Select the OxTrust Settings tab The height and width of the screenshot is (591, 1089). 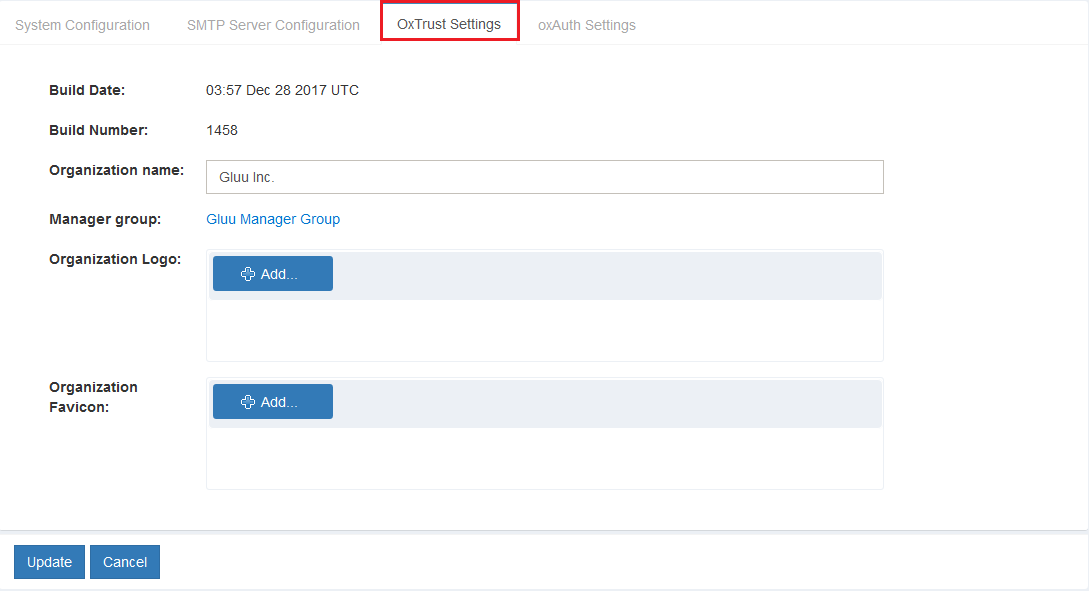[x=449, y=24]
